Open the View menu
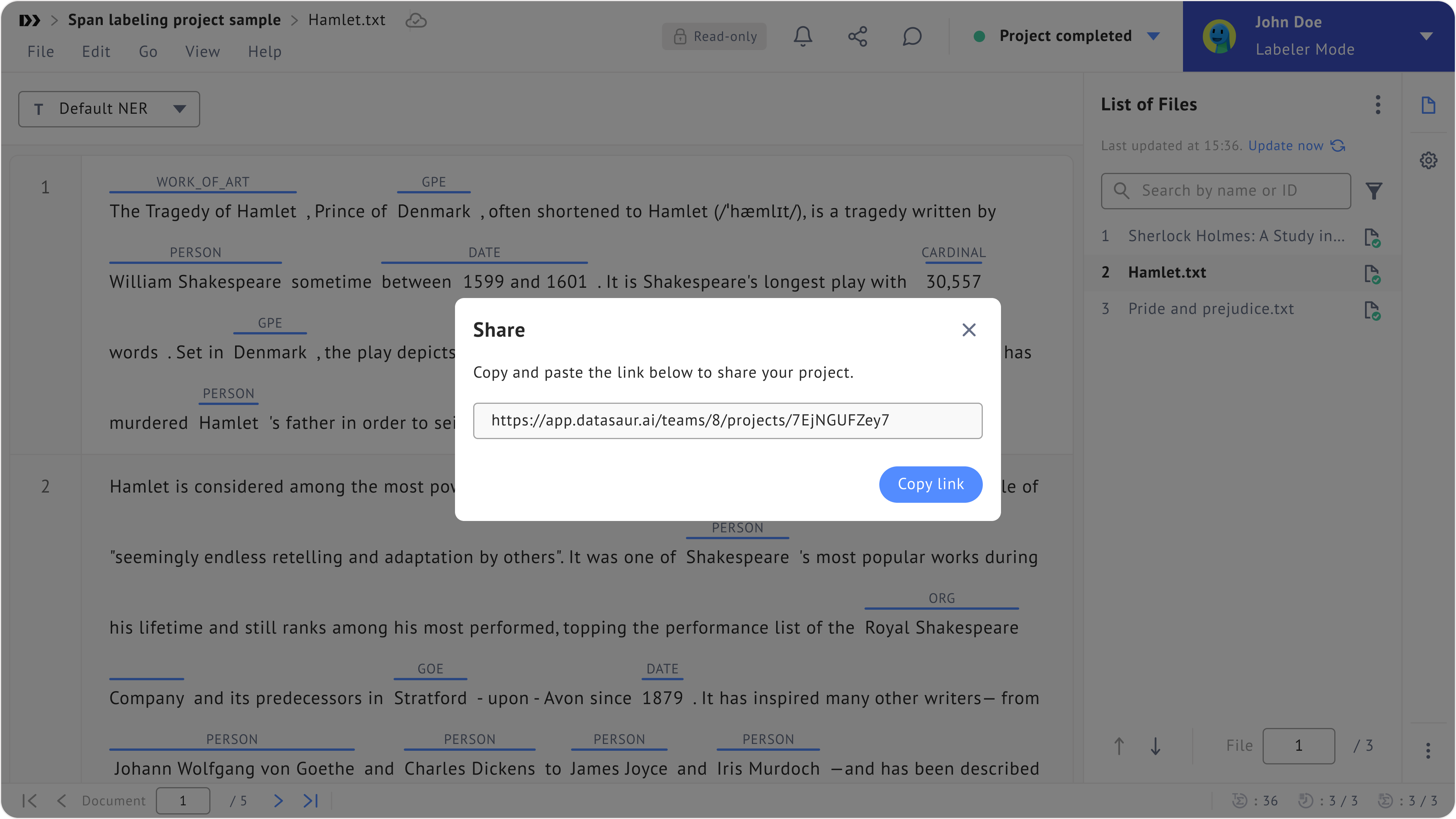Screen dimensions: 1456x819 click(x=202, y=52)
